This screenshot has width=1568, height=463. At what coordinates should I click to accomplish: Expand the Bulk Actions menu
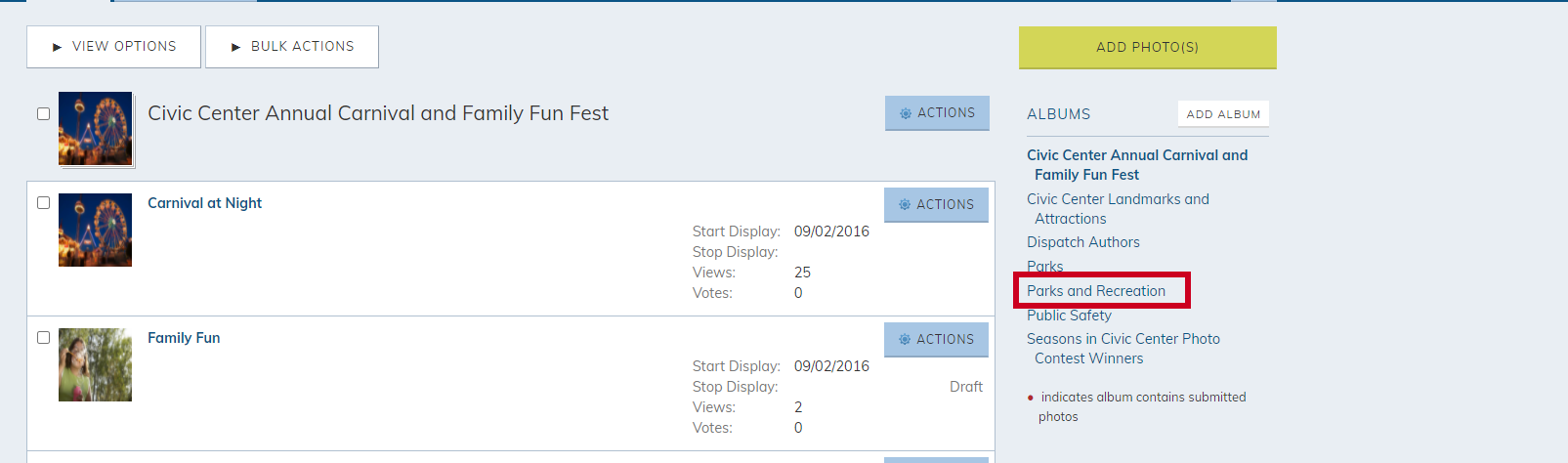tap(292, 47)
